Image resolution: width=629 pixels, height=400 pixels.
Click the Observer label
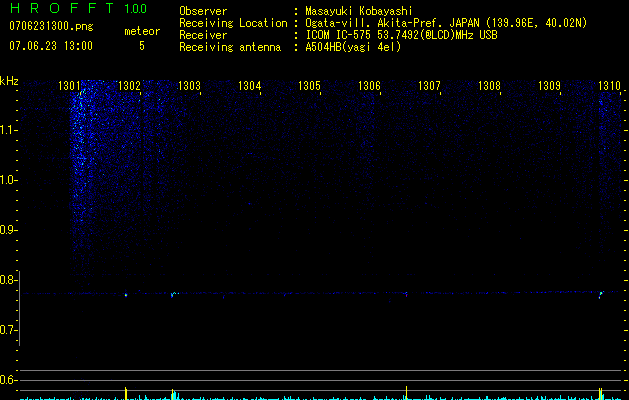pyautogui.click(x=203, y=11)
